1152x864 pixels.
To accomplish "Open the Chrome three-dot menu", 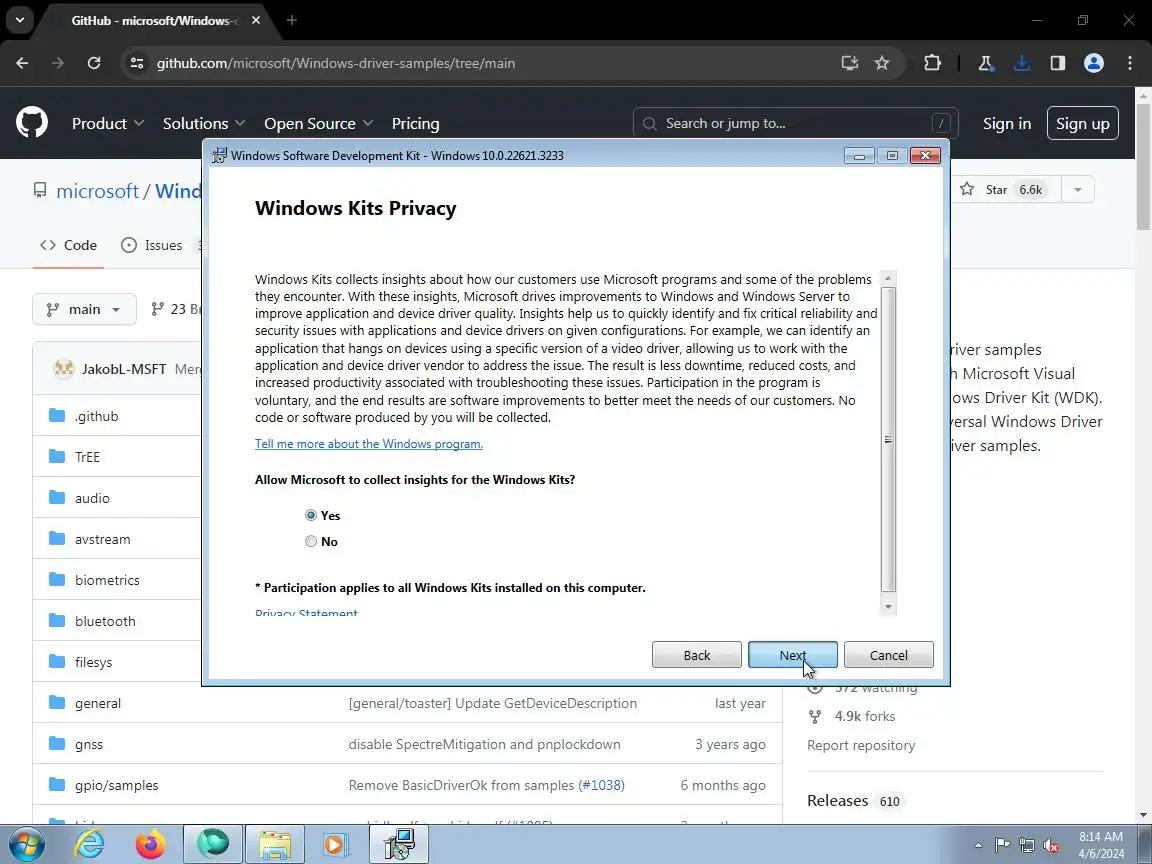I will [x=1130, y=63].
